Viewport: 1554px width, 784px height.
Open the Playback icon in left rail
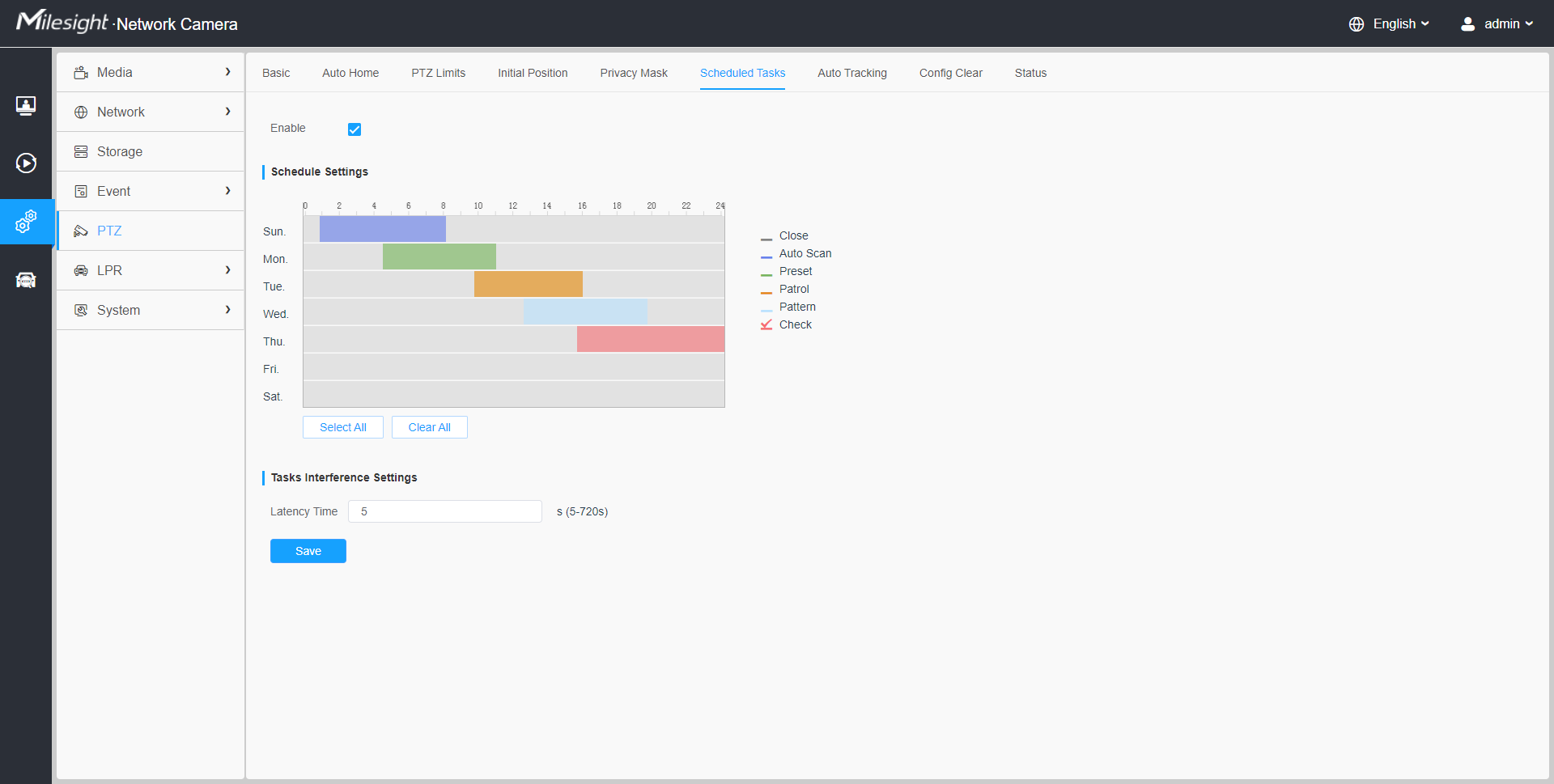(26, 163)
